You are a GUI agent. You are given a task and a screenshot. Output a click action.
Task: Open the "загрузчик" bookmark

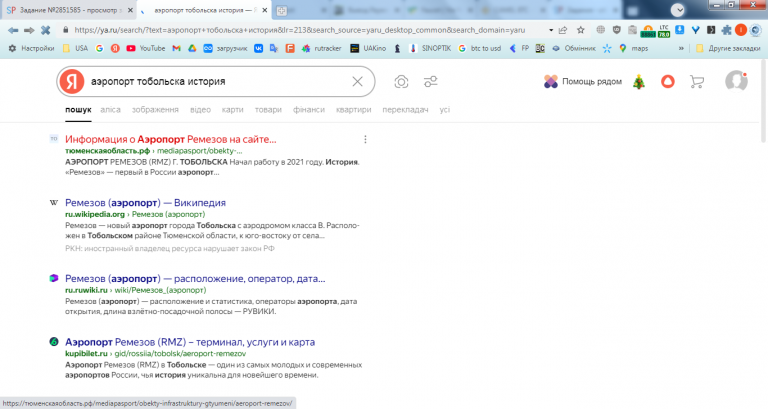(x=225, y=48)
